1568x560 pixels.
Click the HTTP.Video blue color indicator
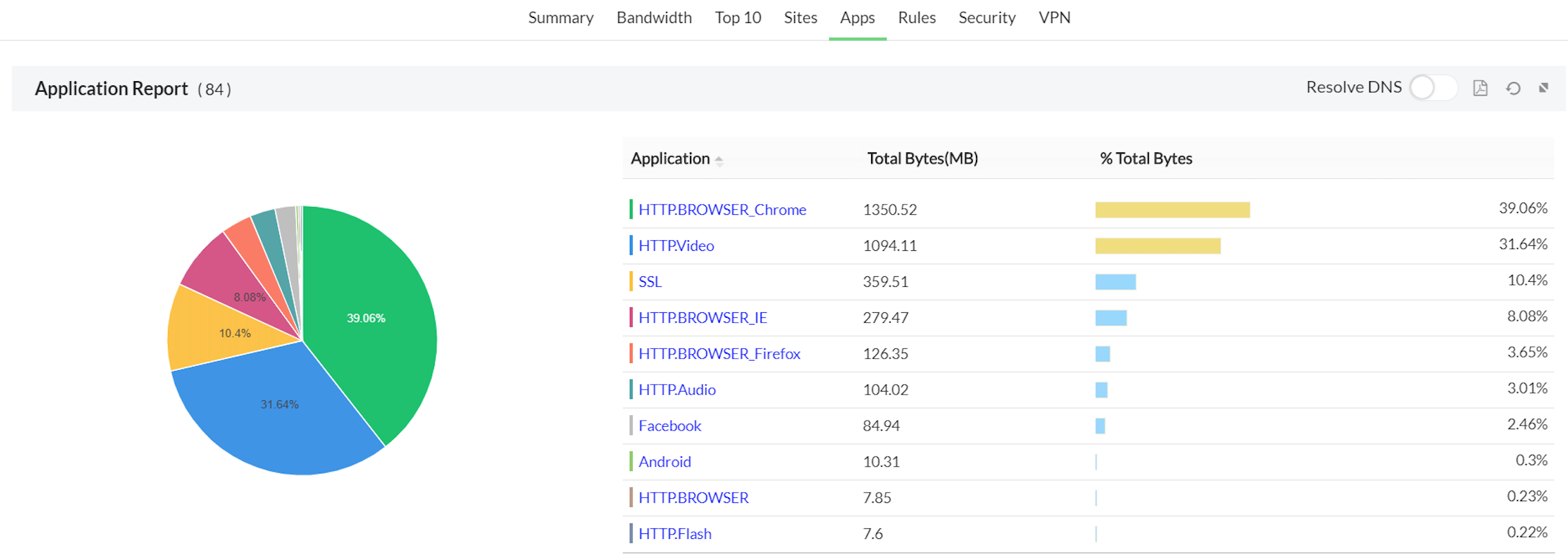(x=631, y=245)
